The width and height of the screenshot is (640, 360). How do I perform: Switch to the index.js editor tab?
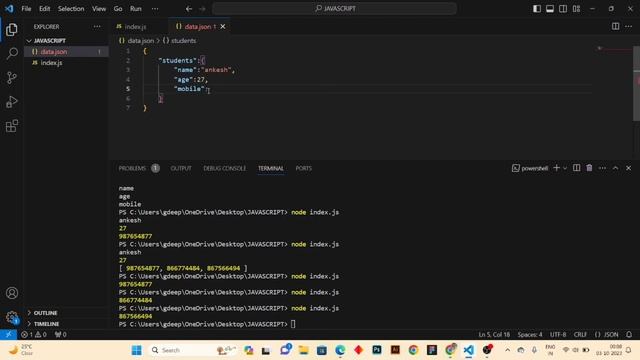(135, 27)
